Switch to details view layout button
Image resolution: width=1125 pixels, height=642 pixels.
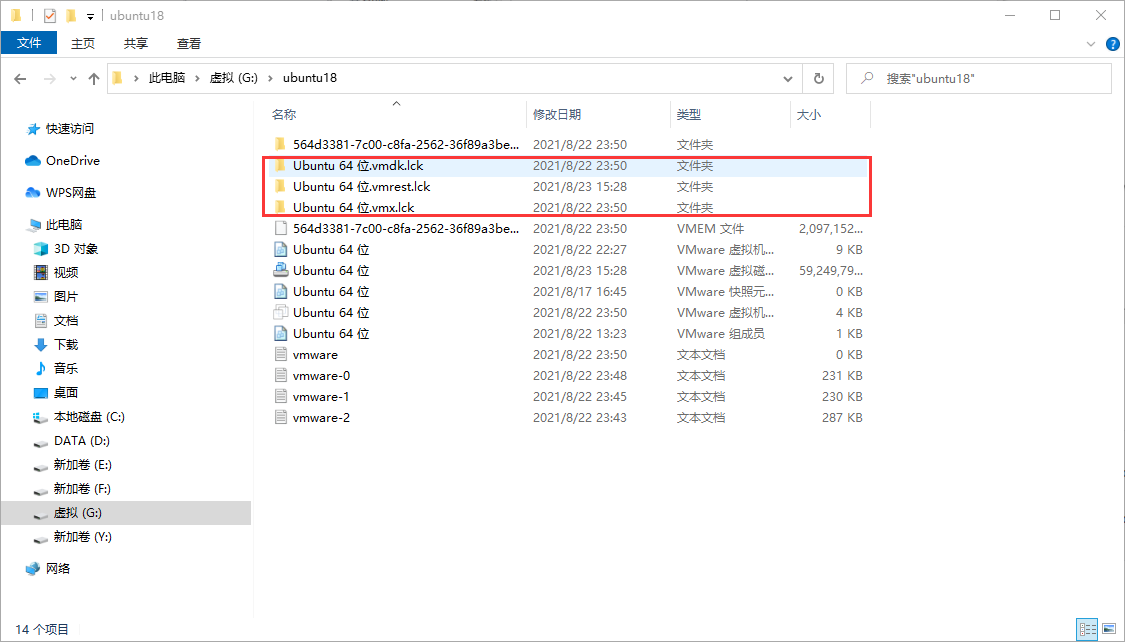click(x=1088, y=630)
